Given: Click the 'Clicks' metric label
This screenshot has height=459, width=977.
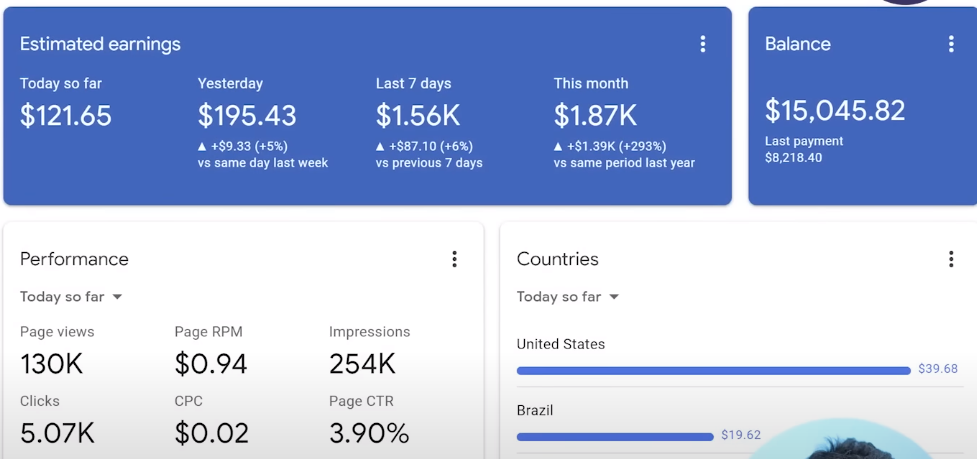Looking at the screenshot, I should click(x=40, y=401).
